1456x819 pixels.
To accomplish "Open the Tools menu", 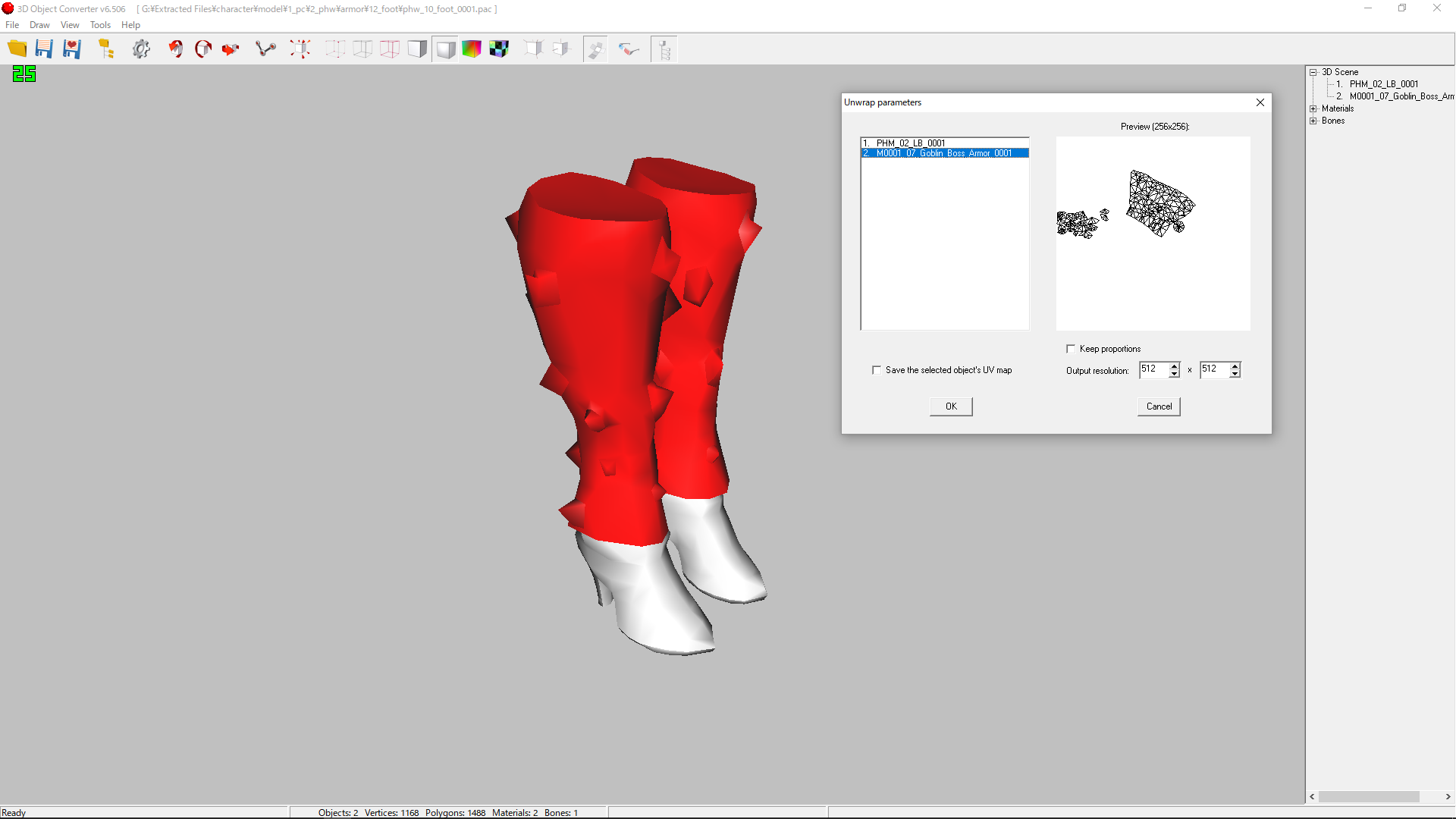I will point(100,25).
